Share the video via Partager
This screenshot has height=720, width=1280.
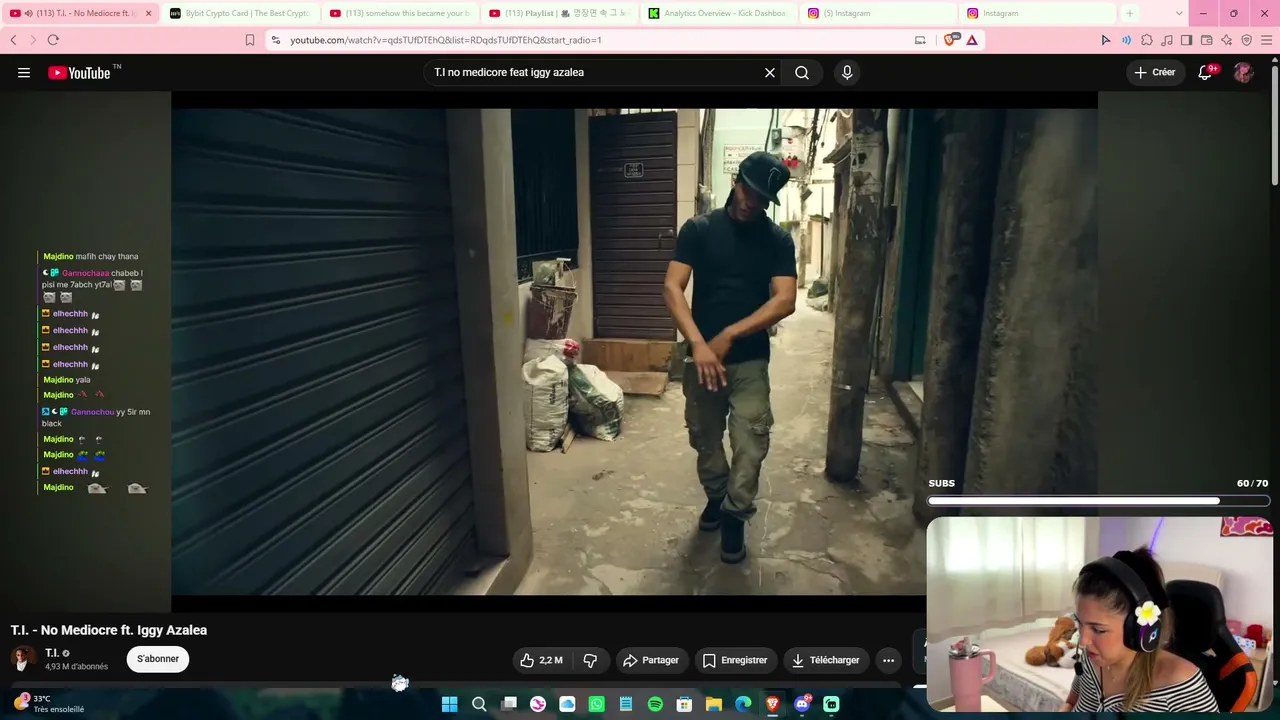pos(651,660)
